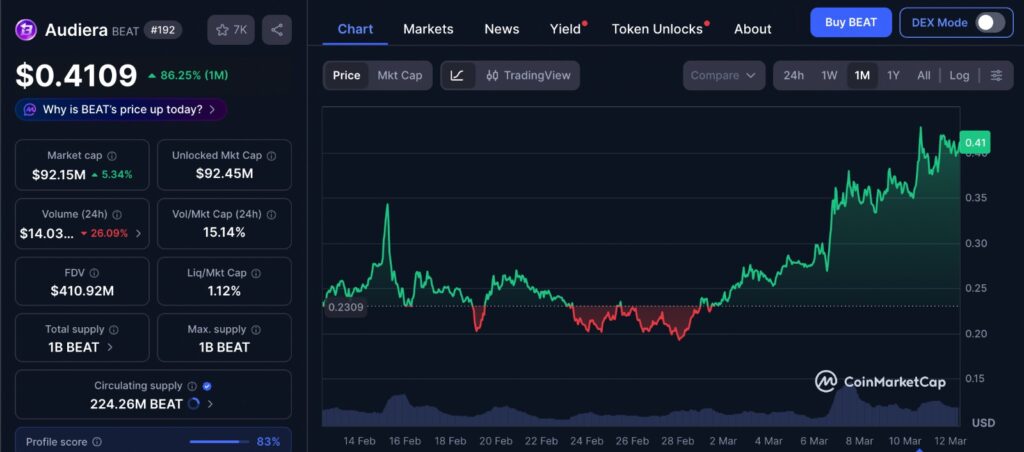Click the FDV info icon
This screenshot has width=1024, height=452.
(94, 273)
